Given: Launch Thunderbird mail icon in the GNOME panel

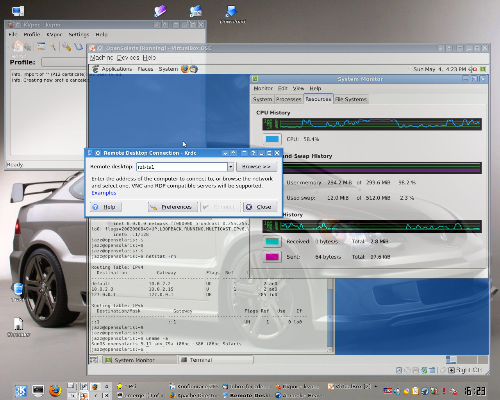Looking at the screenshot, I should 194,69.
